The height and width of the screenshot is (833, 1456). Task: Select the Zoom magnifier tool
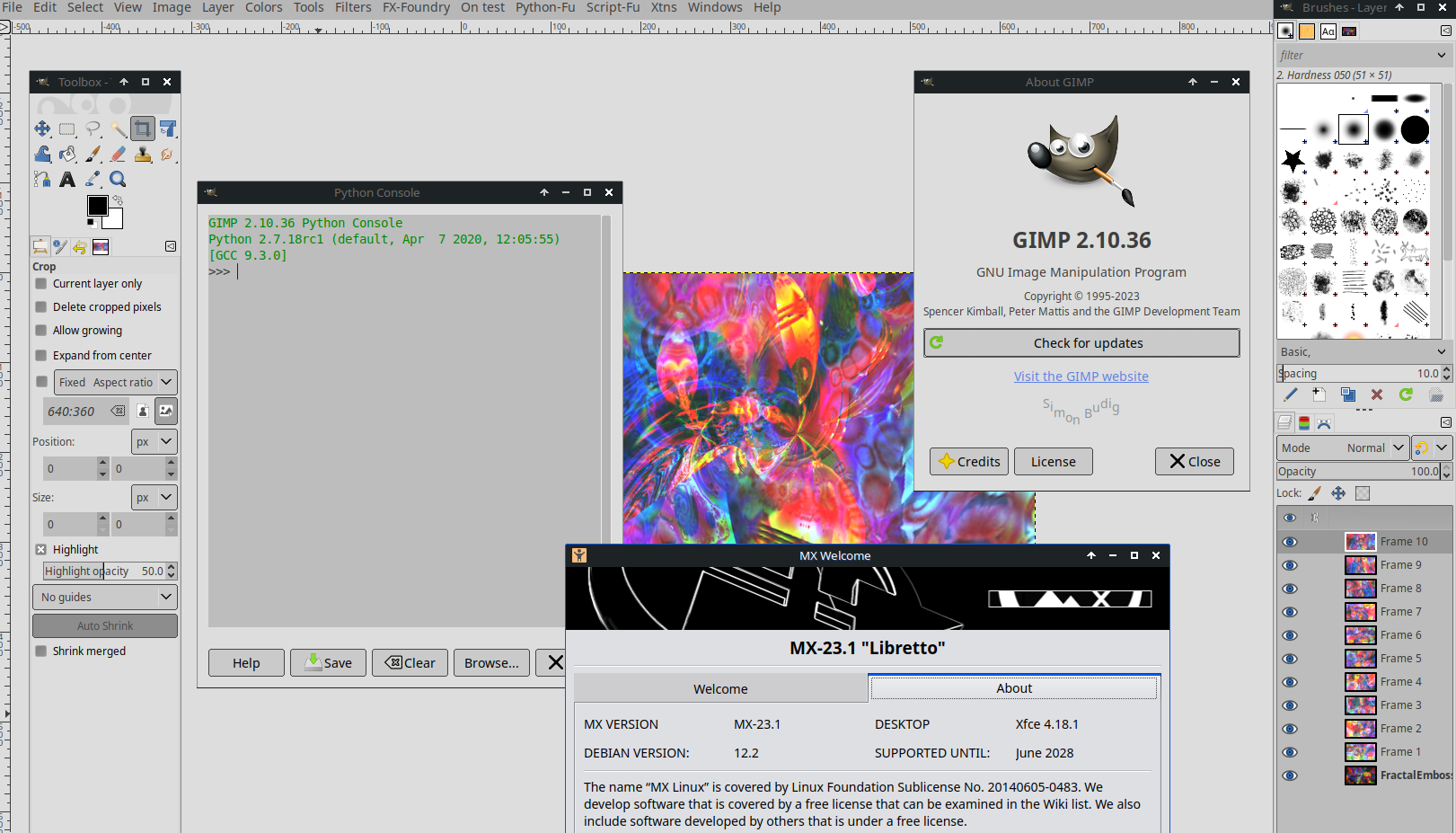pyautogui.click(x=118, y=179)
